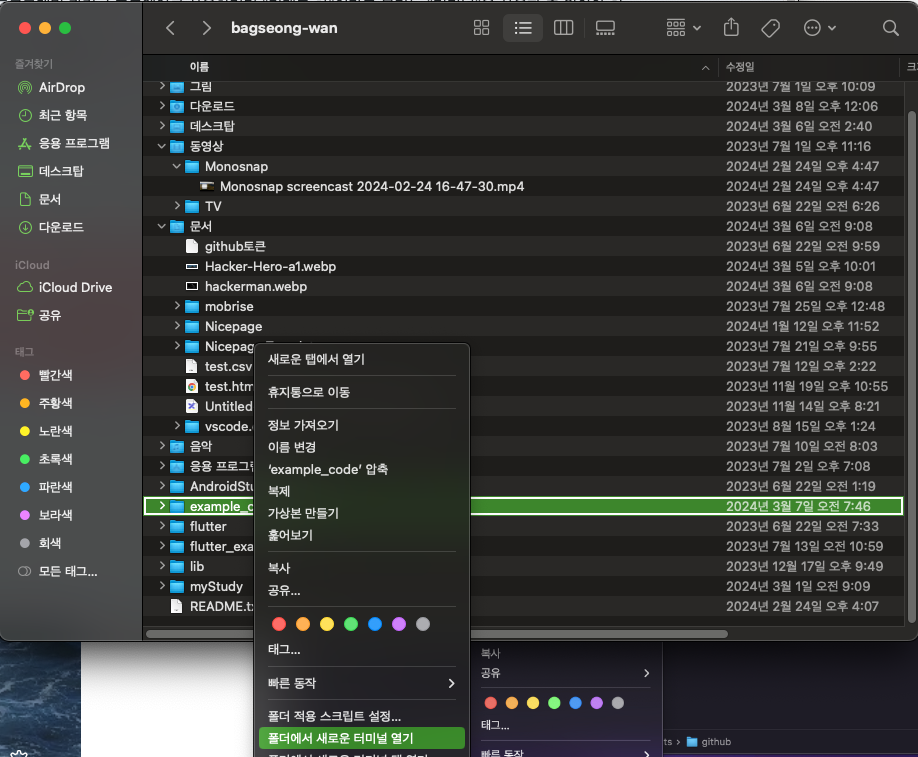The image size is (918, 757).
Task: Go forward with the right chevron
Action: [x=206, y=28]
